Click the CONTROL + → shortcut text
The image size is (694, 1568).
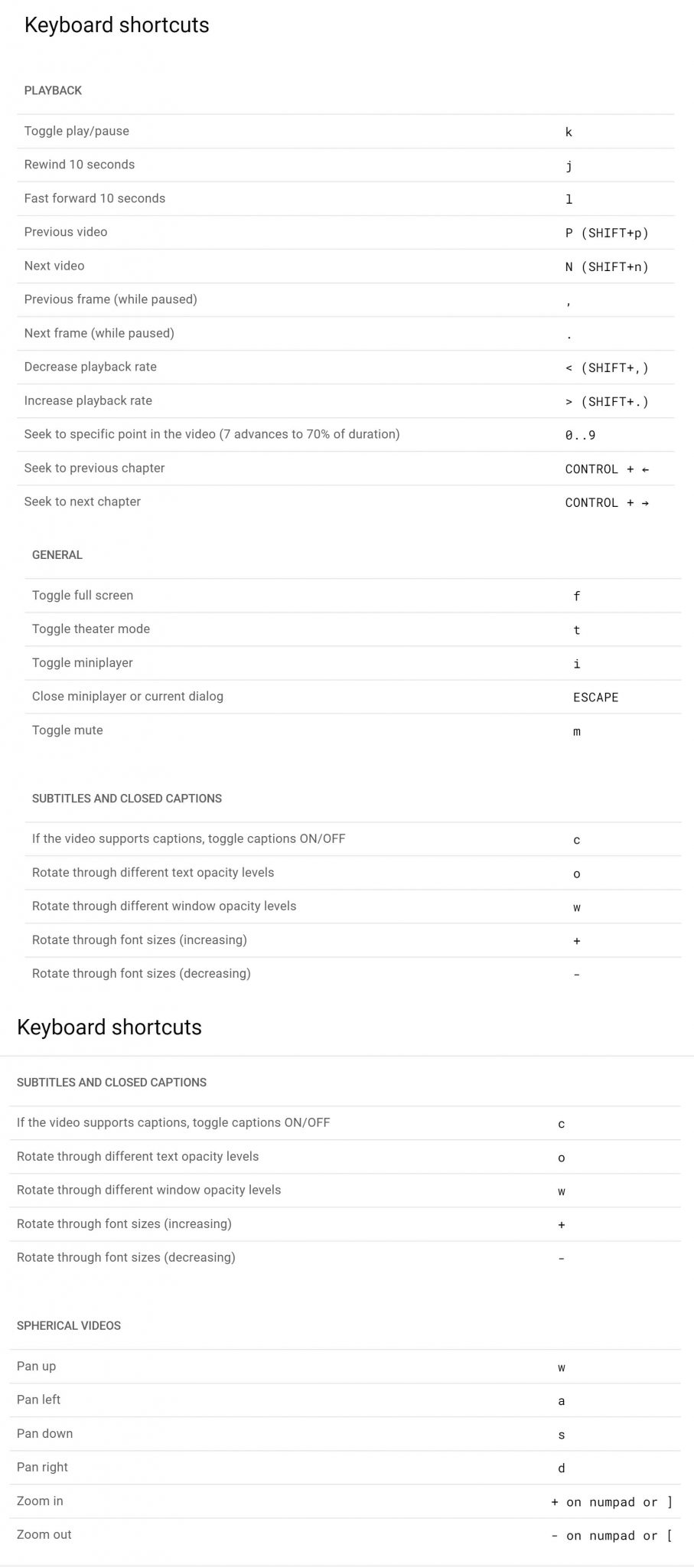pos(607,502)
